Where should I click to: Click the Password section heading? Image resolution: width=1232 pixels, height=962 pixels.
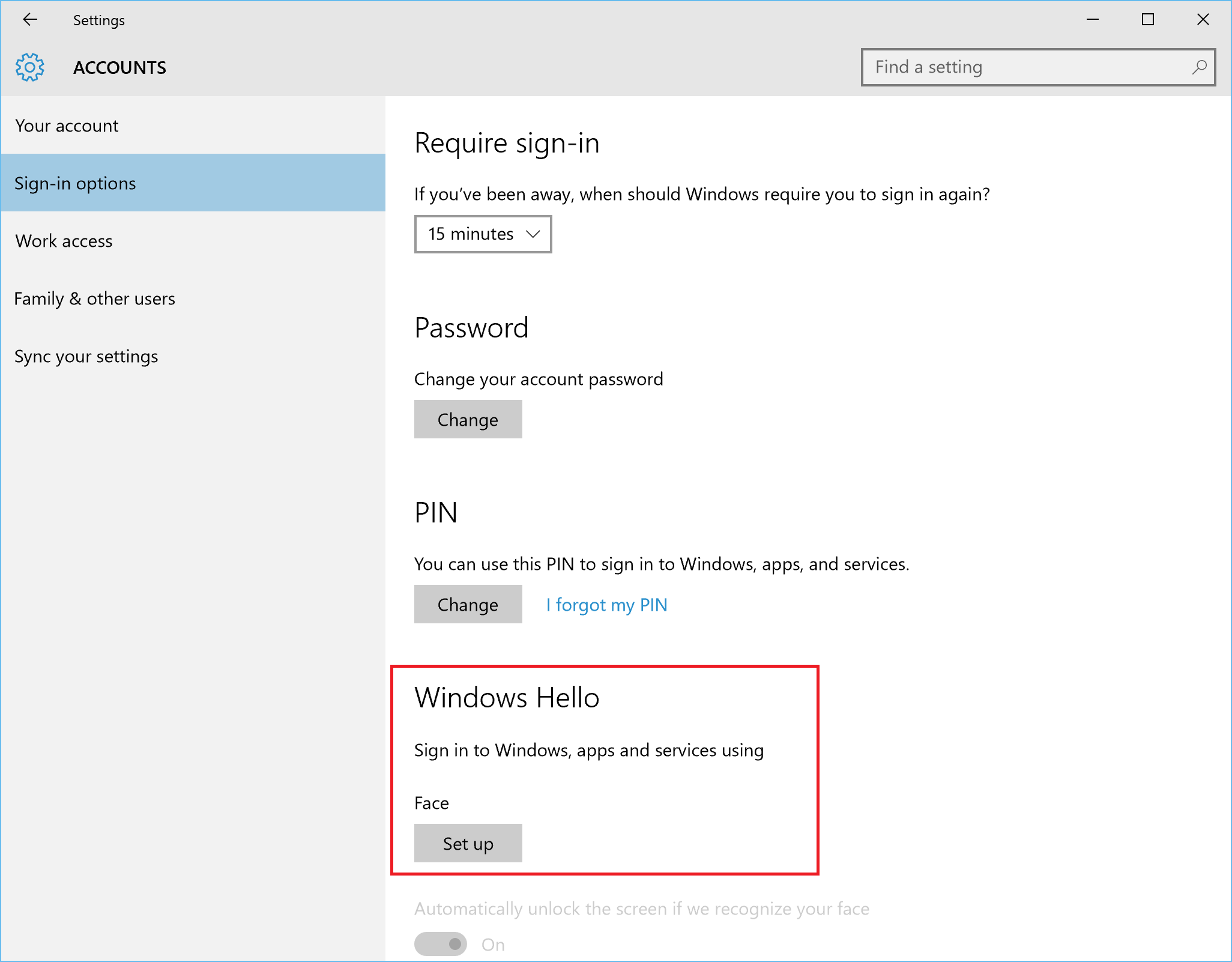[x=471, y=328]
